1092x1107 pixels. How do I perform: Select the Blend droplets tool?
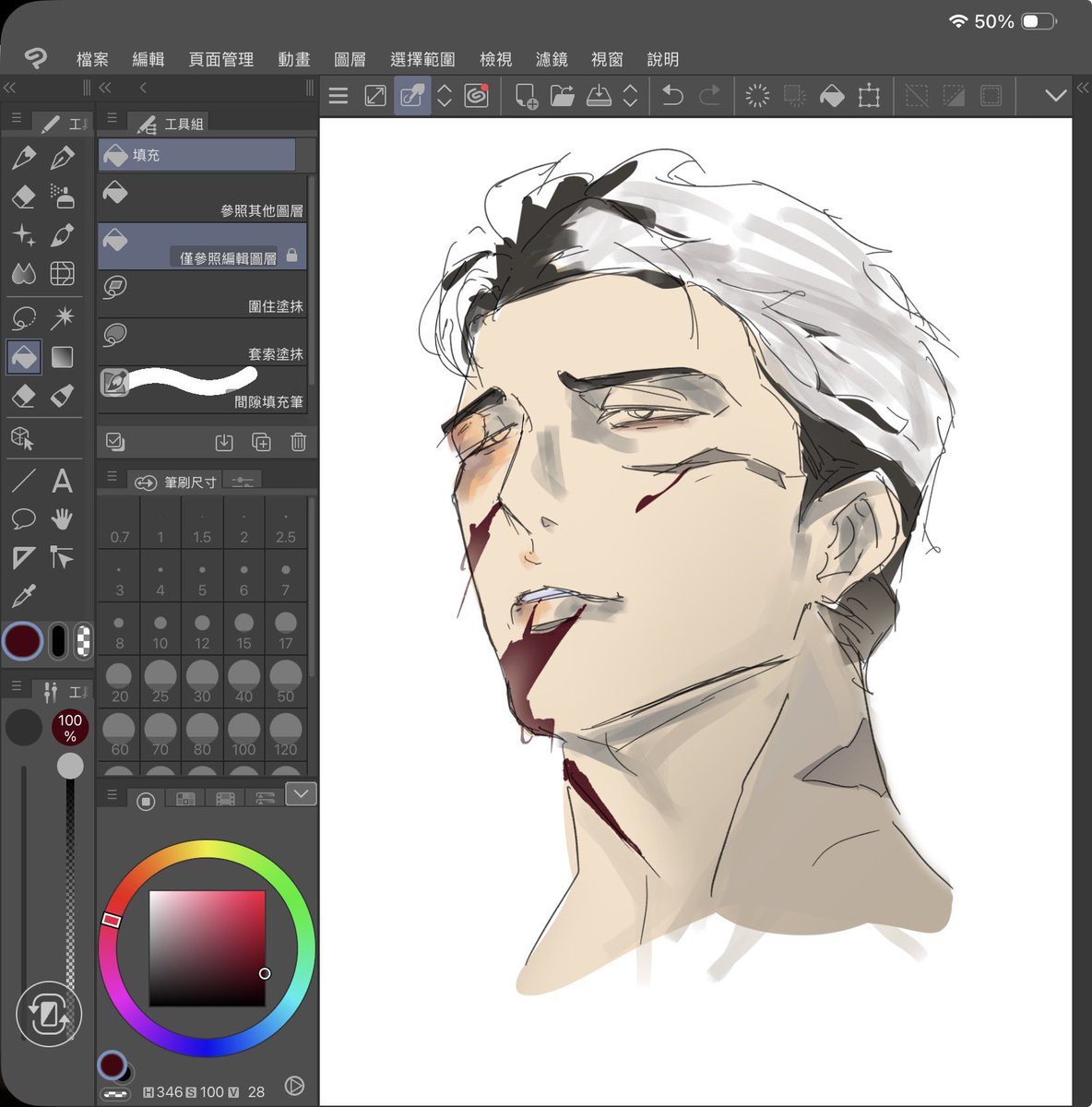[24, 274]
